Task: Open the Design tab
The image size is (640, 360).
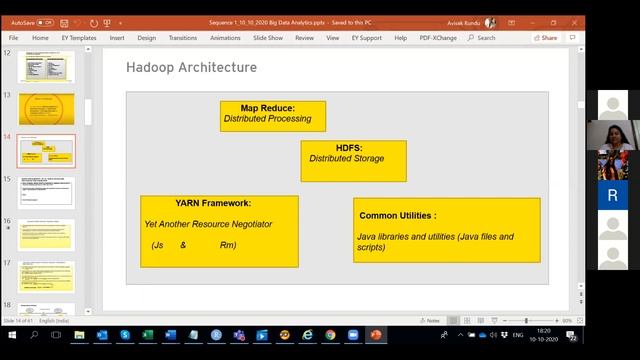Action: tap(147, 38)
